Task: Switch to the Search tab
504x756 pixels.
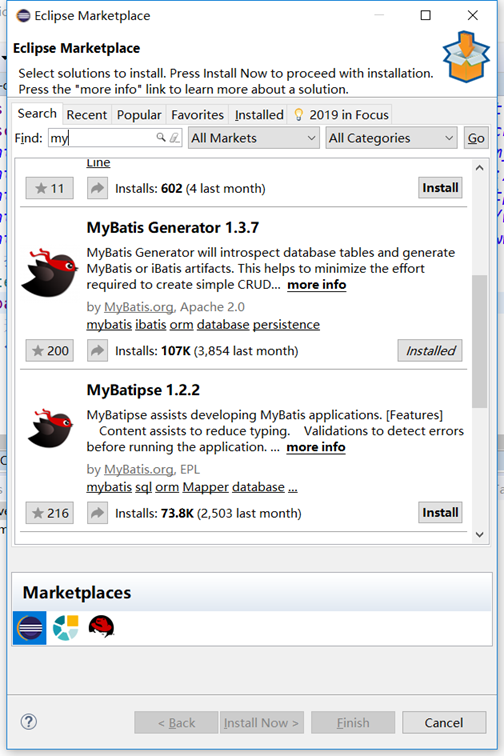Action: [x=37, y=114]
